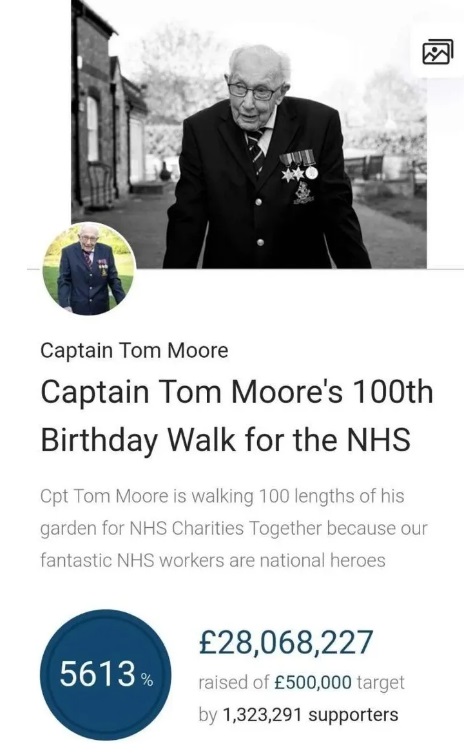Select the 100th Birthday Walk title

click(237, 416)
